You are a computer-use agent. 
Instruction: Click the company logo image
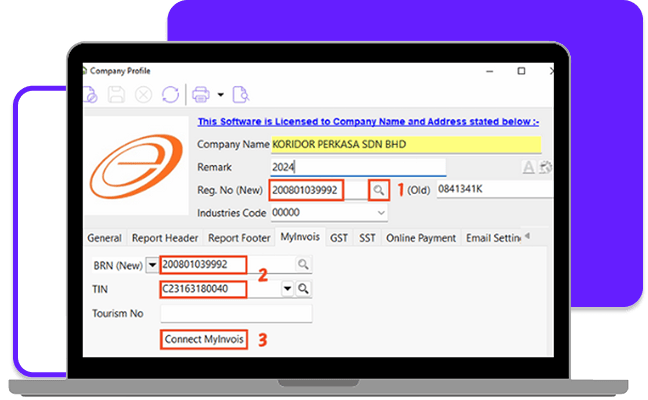click(x=136, y=166)
